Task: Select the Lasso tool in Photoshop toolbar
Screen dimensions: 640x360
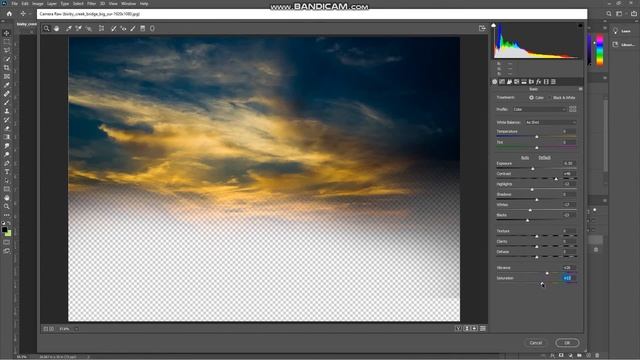Action: [x=7, y=50]
